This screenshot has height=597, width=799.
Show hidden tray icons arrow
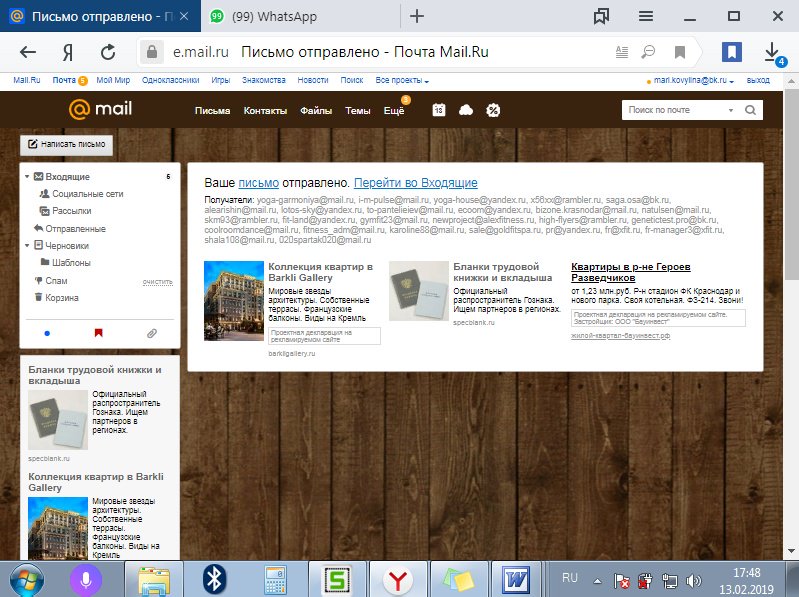coord(597,581)
